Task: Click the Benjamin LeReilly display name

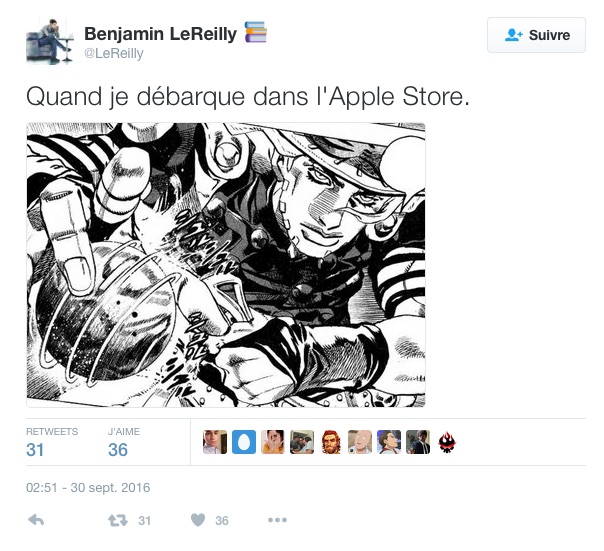Action: 160,34
